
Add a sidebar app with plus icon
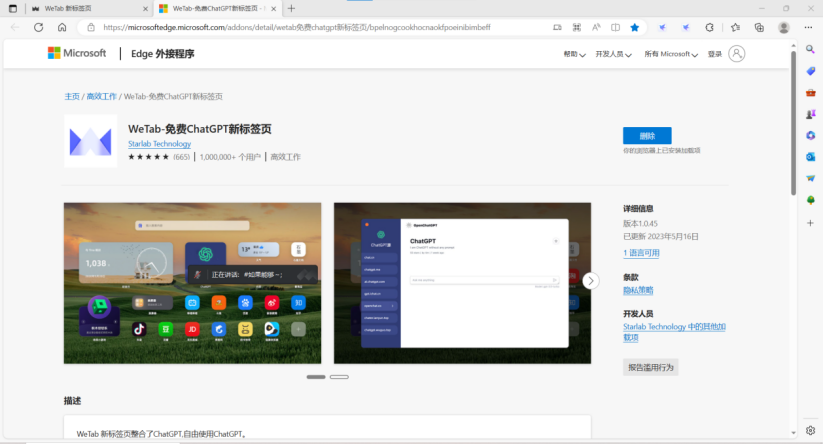tap(810, 223)
